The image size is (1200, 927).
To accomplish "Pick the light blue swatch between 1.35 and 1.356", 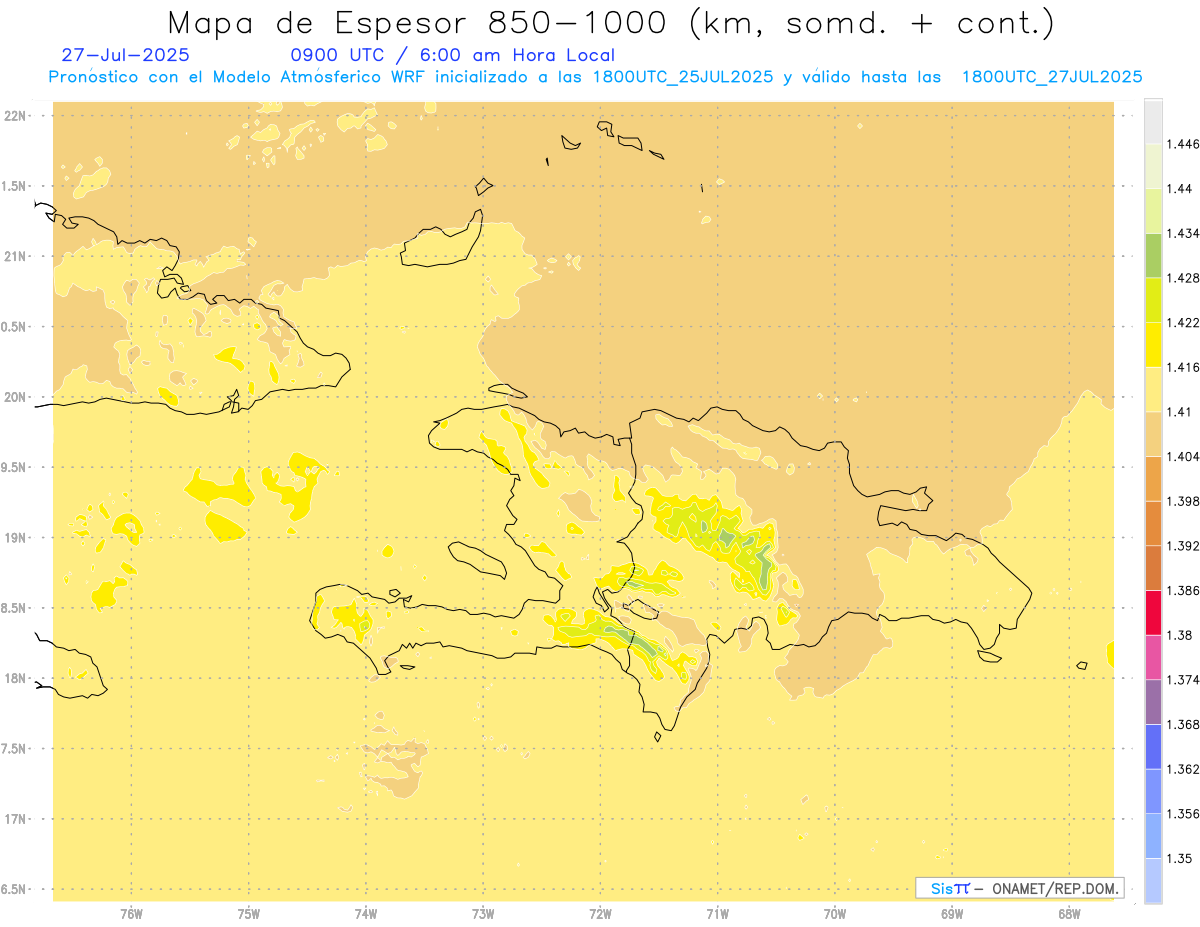I will (1153, 836).
